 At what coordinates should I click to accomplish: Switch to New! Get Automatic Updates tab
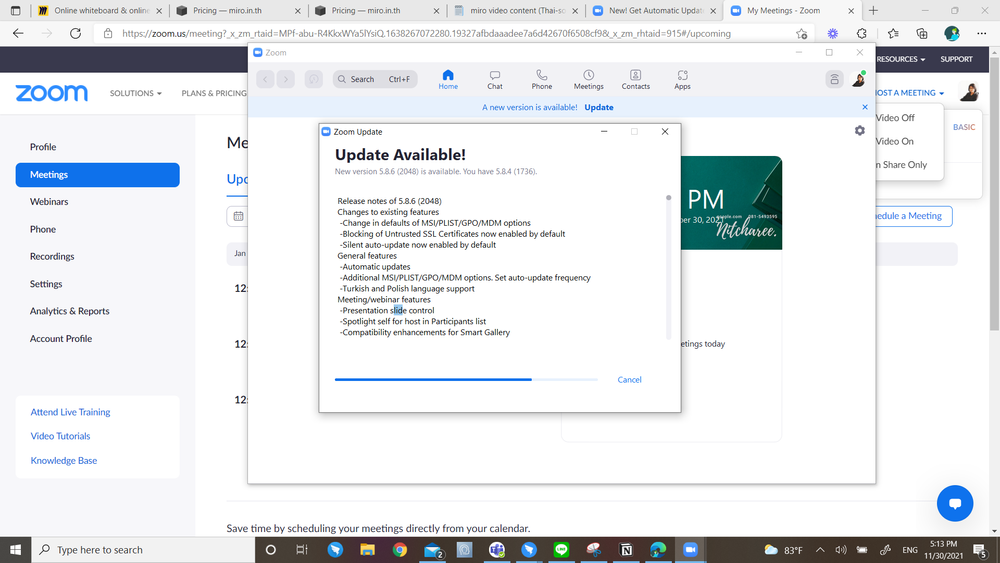[655, 11]
